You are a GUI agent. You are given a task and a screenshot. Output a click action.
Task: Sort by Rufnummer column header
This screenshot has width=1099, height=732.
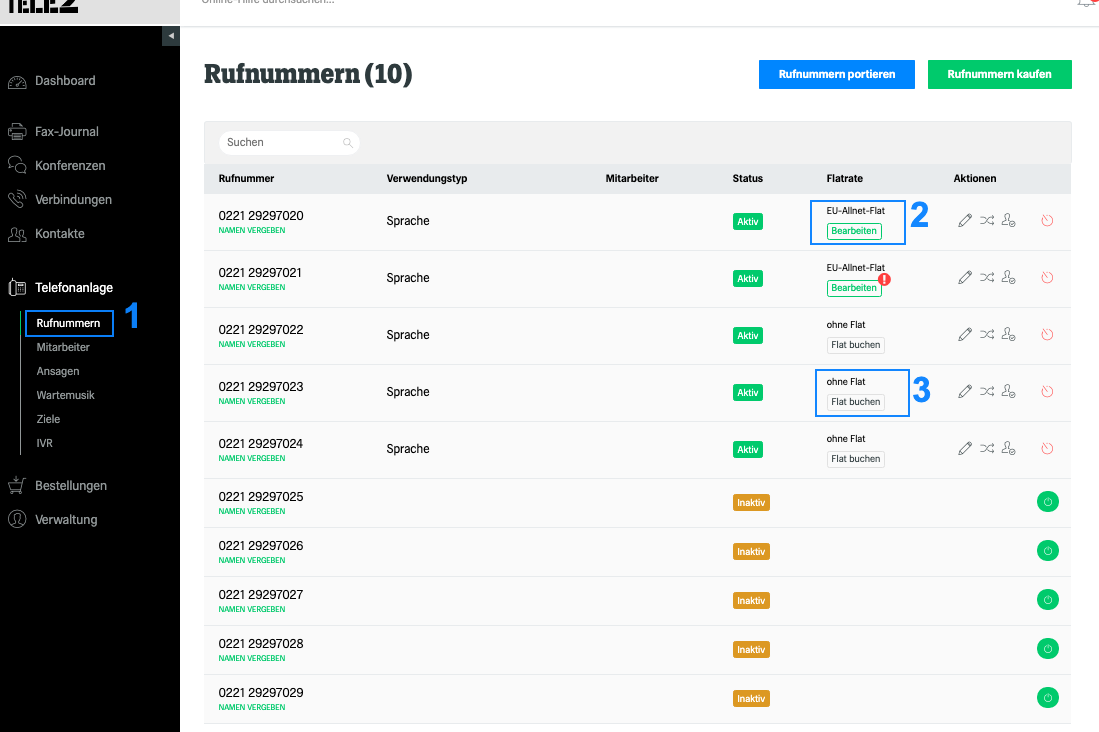coord(246,178)
